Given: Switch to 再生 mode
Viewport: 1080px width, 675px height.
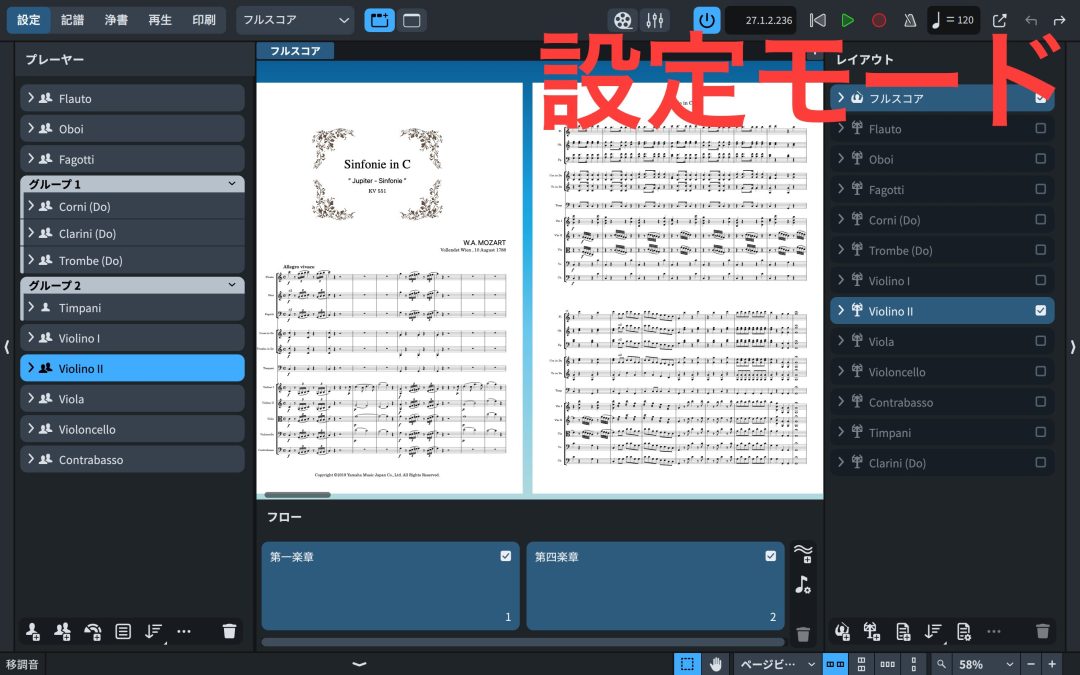Looking at the screenshot, I should tap(160, 20).
